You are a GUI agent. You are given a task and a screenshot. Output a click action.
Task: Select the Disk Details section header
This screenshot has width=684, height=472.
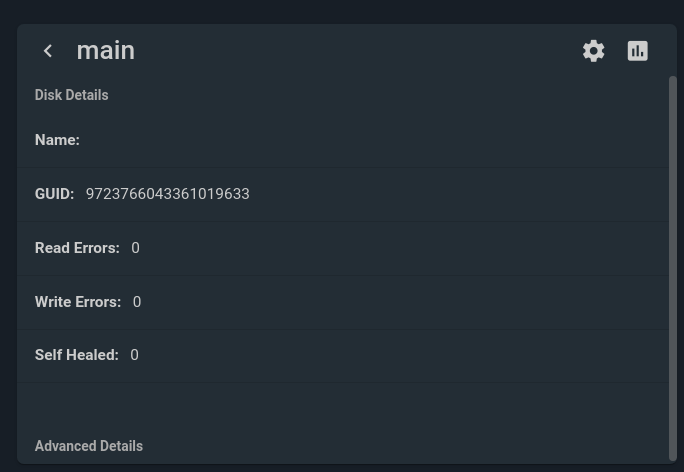pyautogui.click(x=72, y=95)
